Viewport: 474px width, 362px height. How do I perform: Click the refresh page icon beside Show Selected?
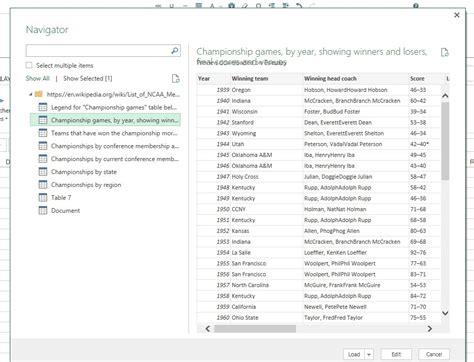point(175,78)
